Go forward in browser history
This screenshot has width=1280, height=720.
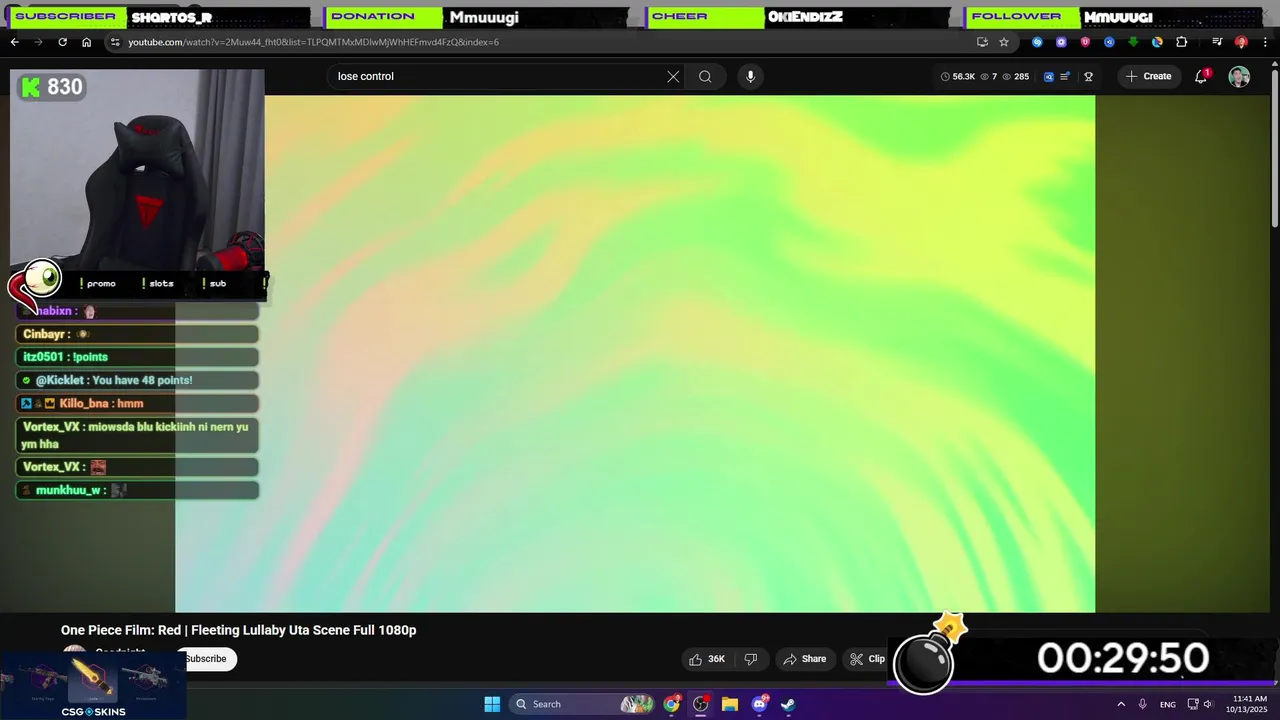coord(38,42)
